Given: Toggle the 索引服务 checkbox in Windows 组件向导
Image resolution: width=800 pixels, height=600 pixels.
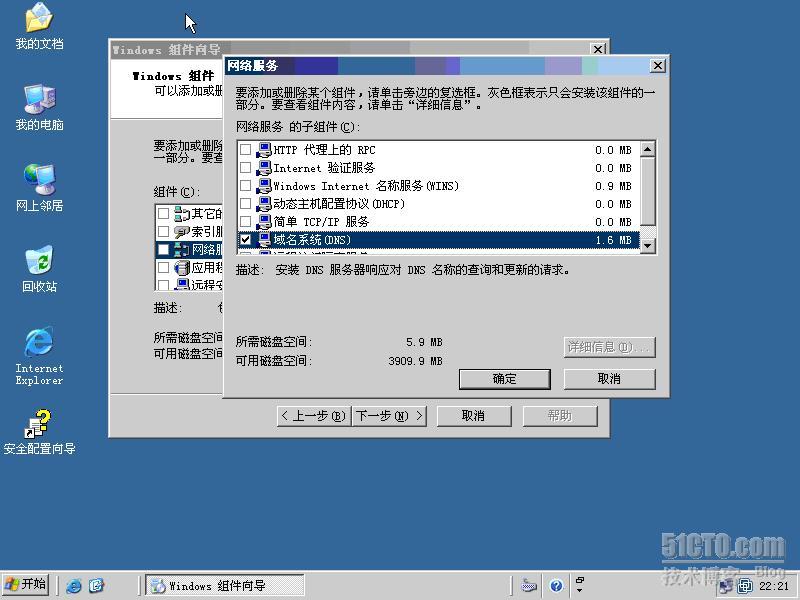Looking at the screenshot, I should [163, 231].
